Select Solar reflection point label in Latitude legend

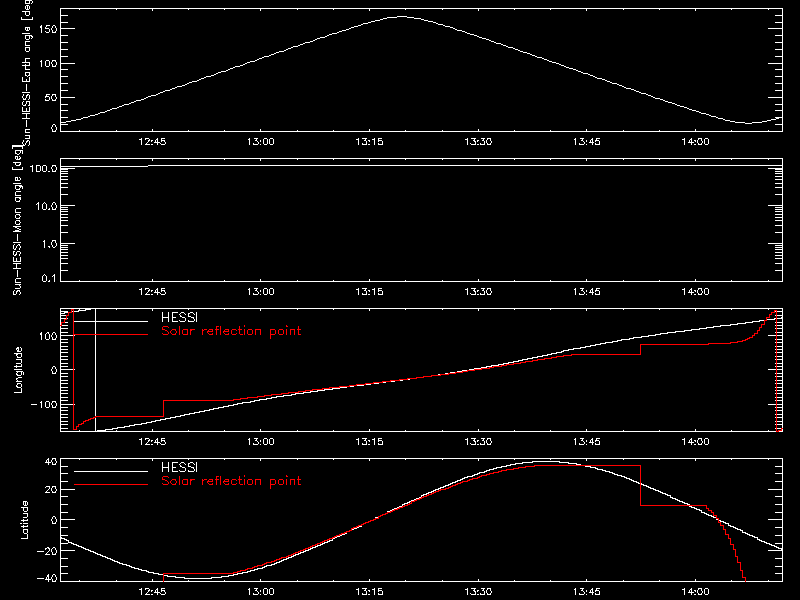point(231,481)
